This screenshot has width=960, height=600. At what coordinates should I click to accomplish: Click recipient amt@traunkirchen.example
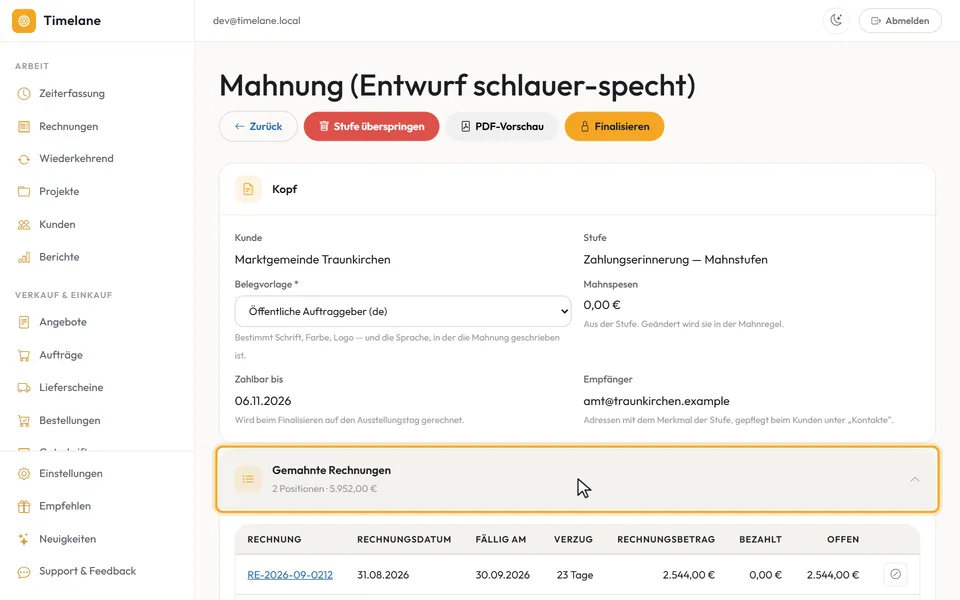[x=656, y=401]
